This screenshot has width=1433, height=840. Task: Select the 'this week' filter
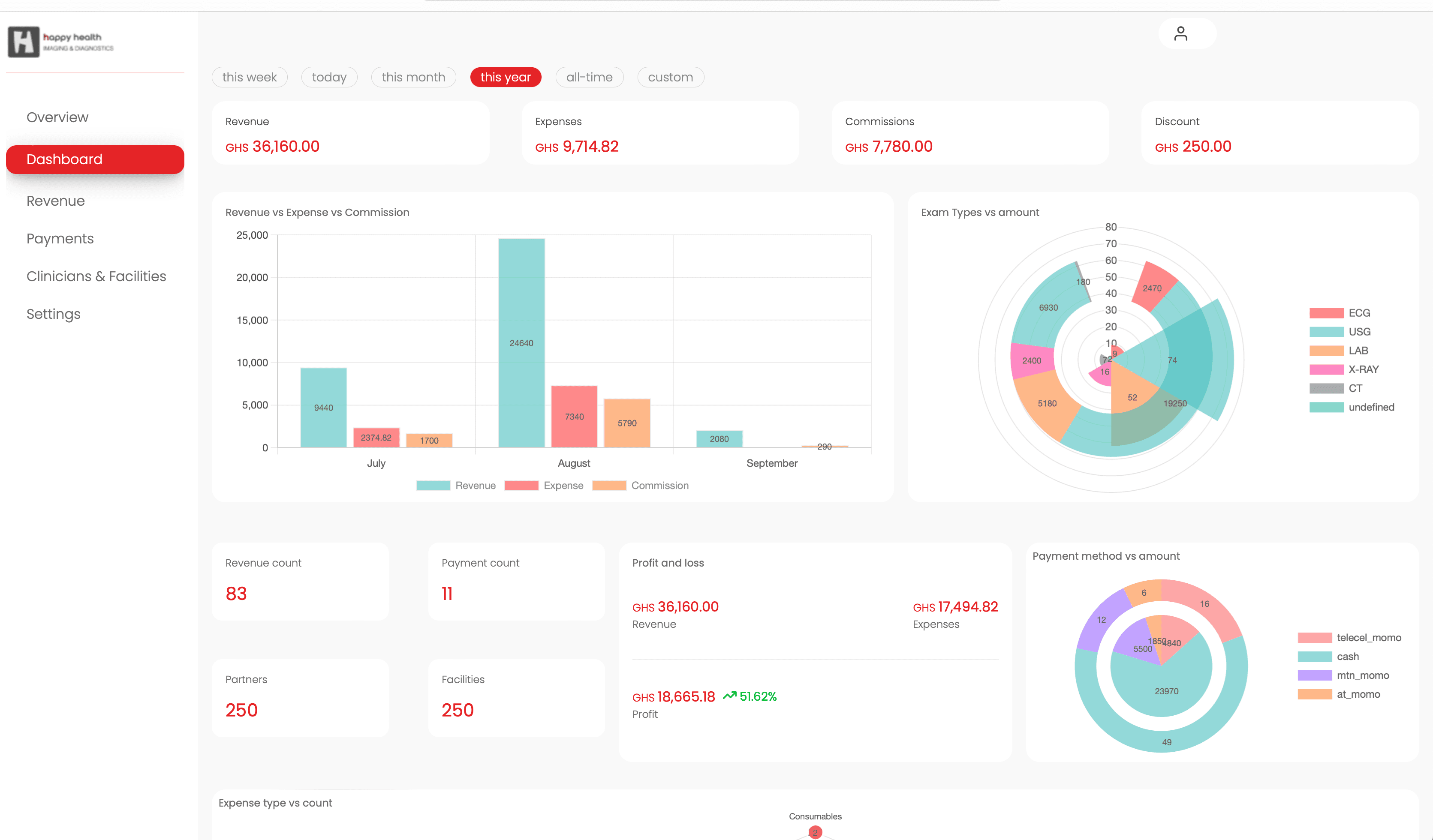pos(250,77)
